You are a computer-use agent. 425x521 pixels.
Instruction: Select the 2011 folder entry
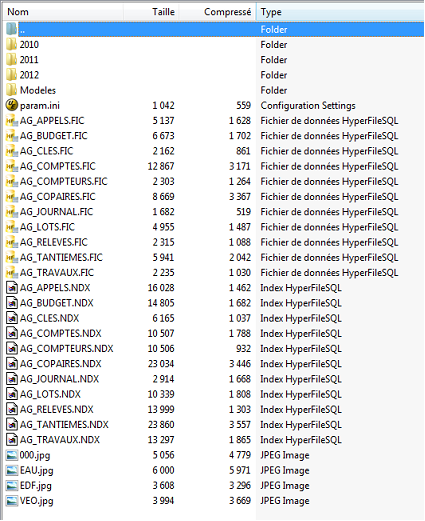[29, 60]
